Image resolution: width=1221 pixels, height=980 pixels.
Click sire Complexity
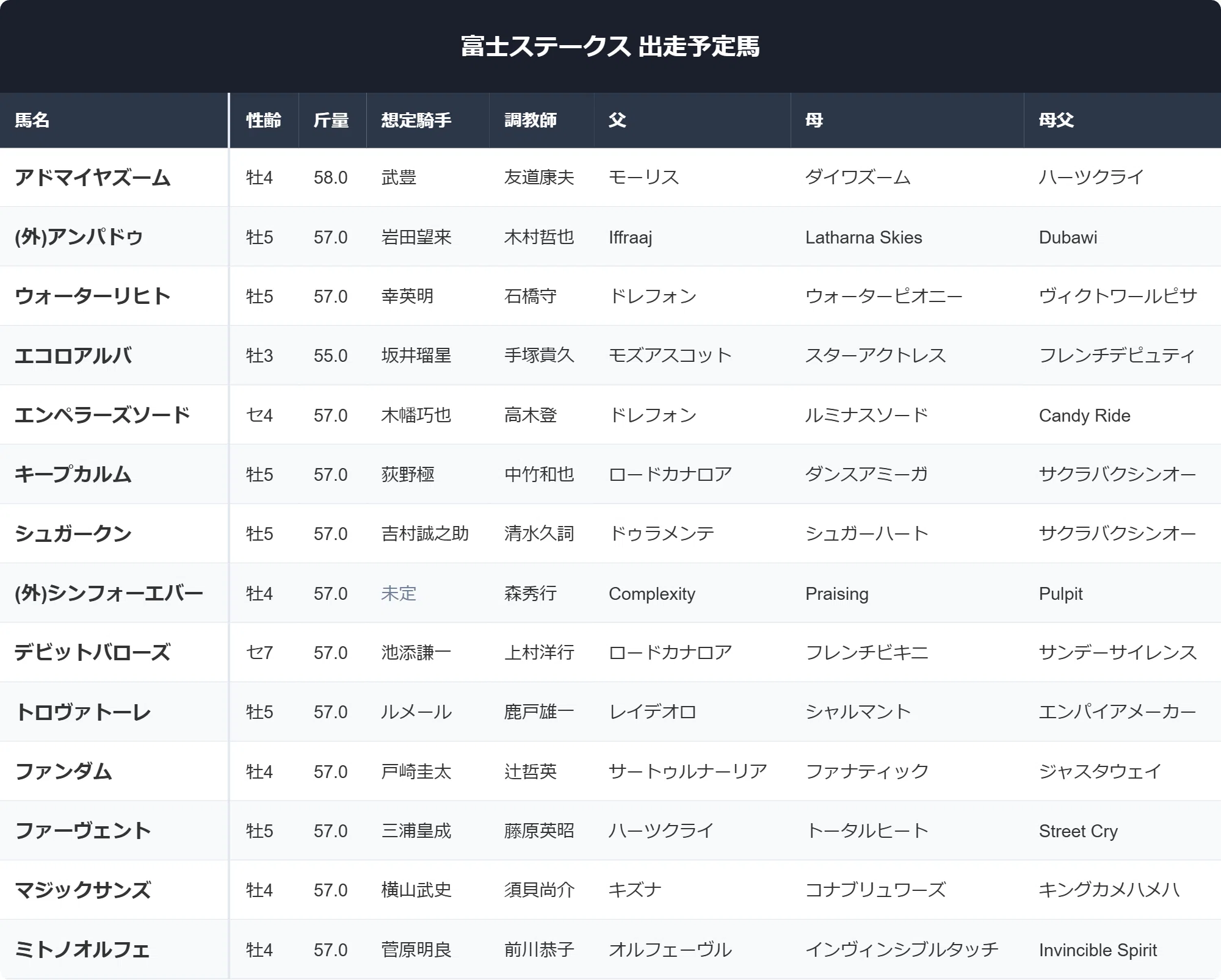point(652,594)
